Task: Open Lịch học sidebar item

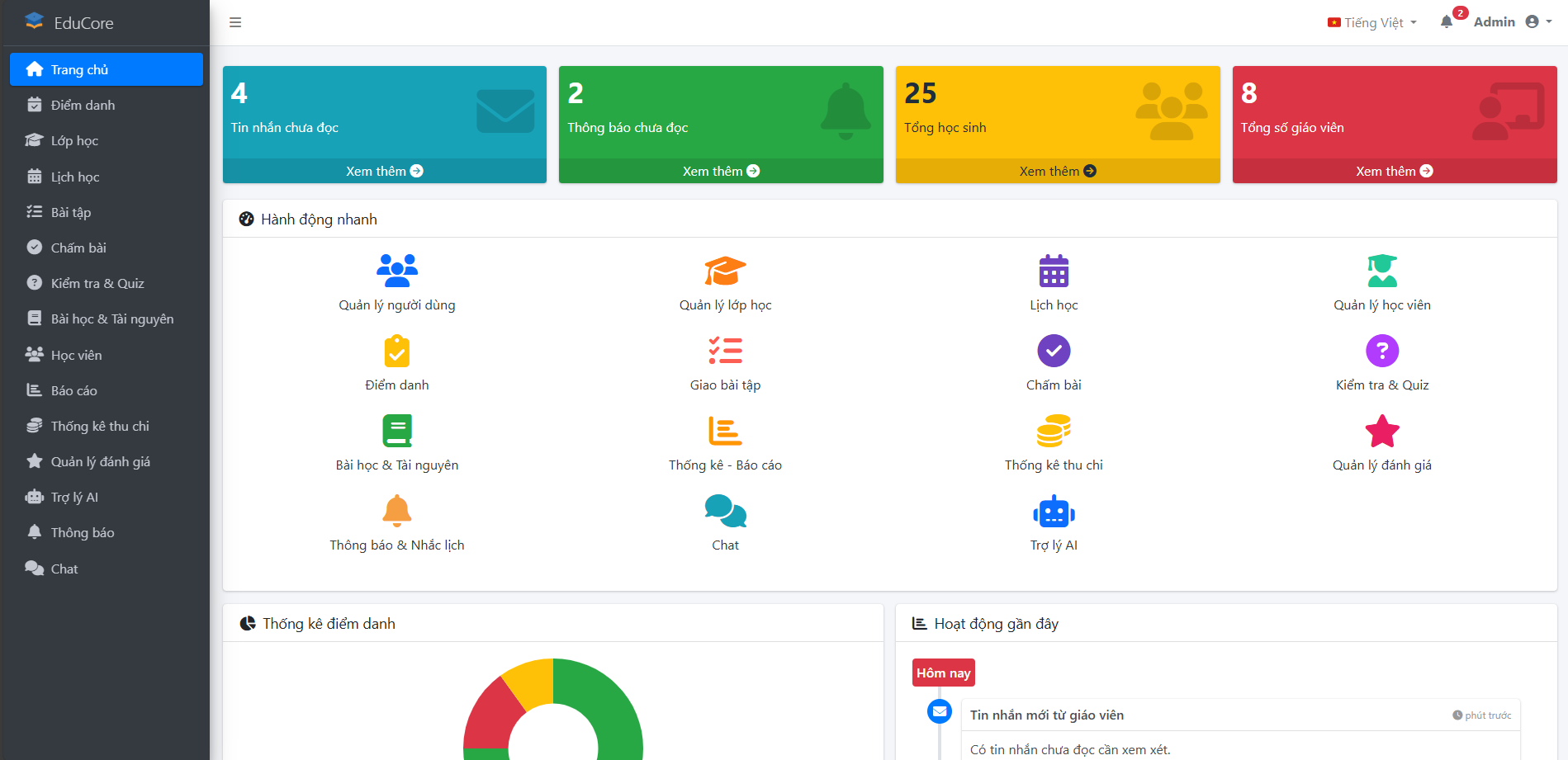Action: pos(107,177)
